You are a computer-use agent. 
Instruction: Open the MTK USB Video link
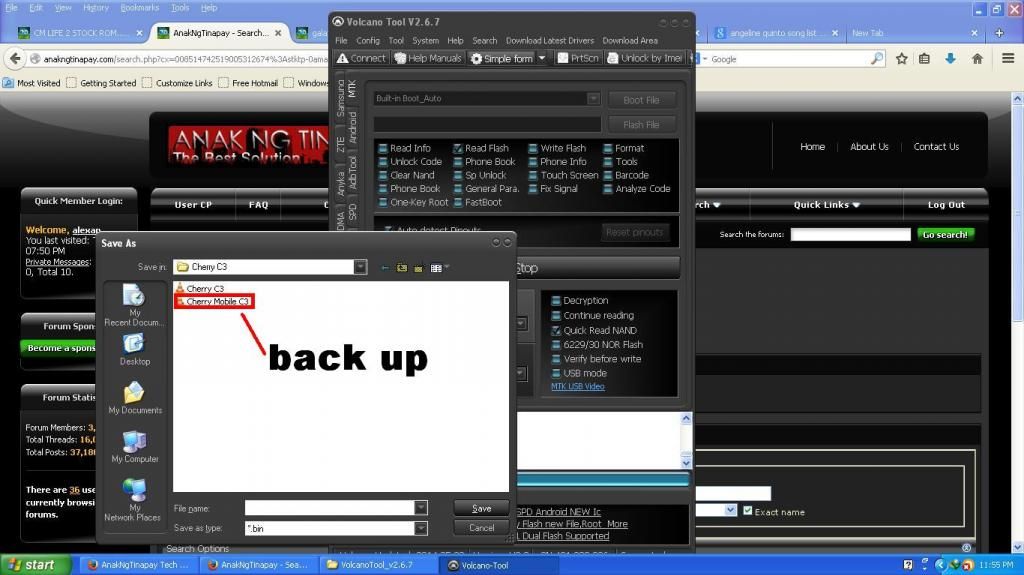(x=577, y=387)
